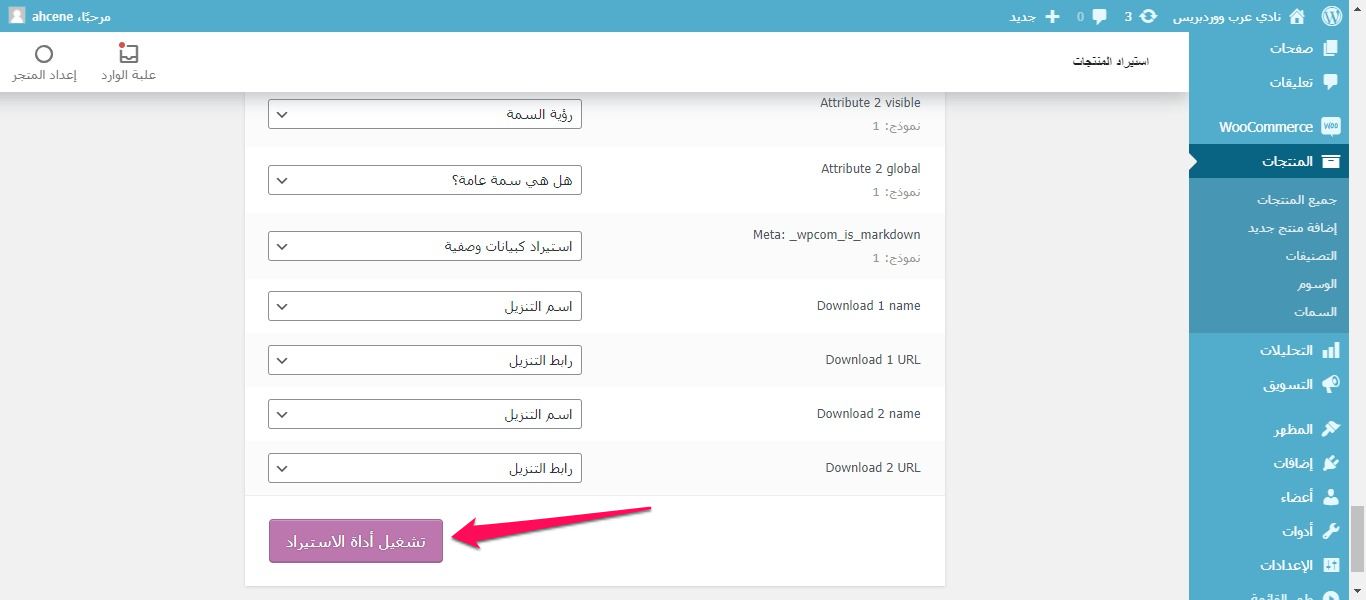Click the Download 2 name label

869,414
